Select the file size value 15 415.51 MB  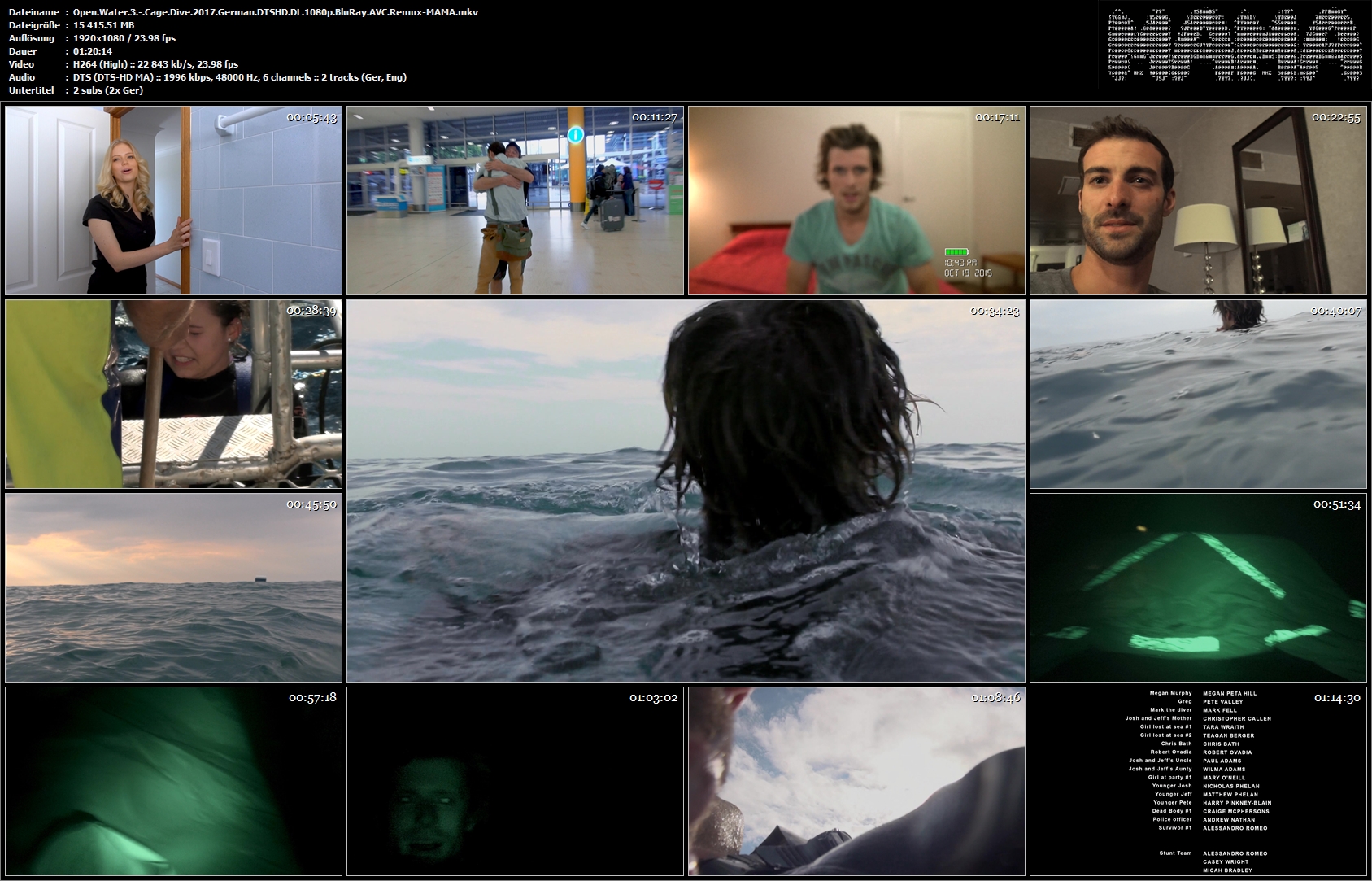click(103, 25)
